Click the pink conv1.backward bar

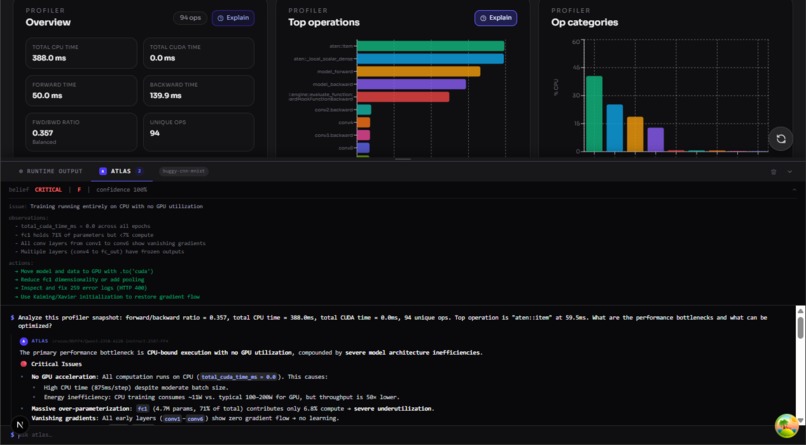pyautogui.click(x=363, y=135)
